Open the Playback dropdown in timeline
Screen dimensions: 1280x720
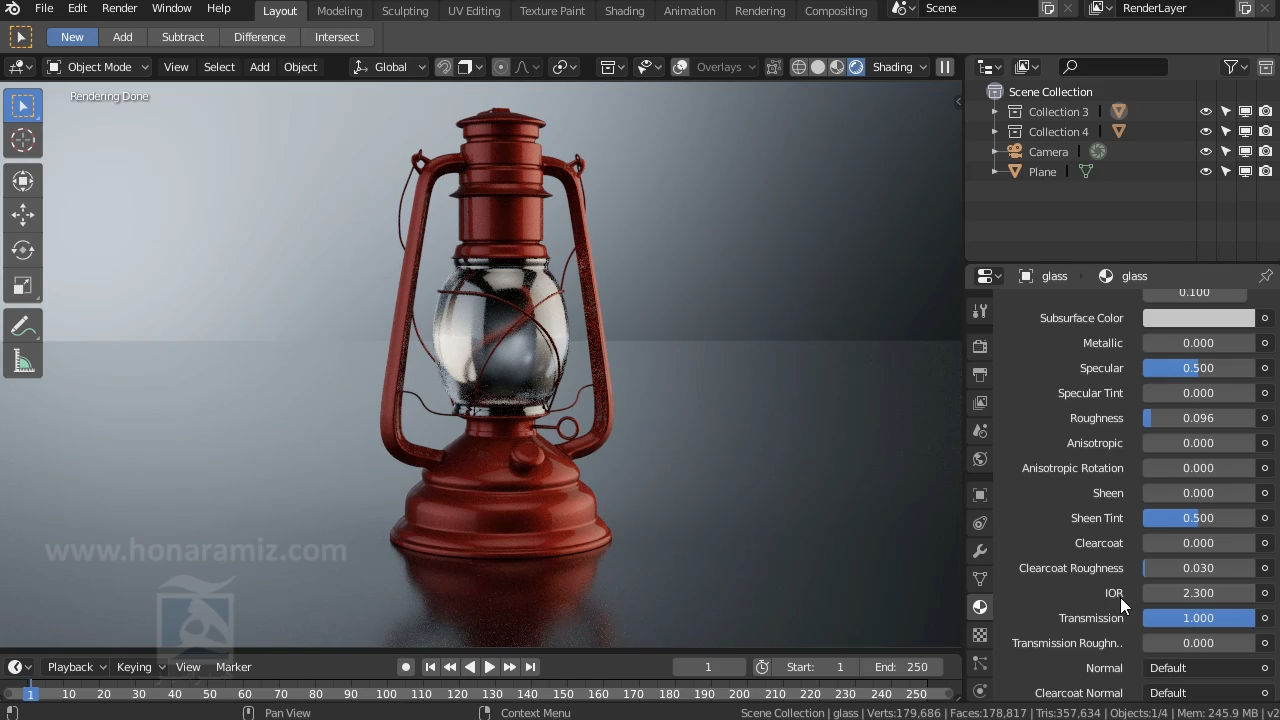coord(77,667)
